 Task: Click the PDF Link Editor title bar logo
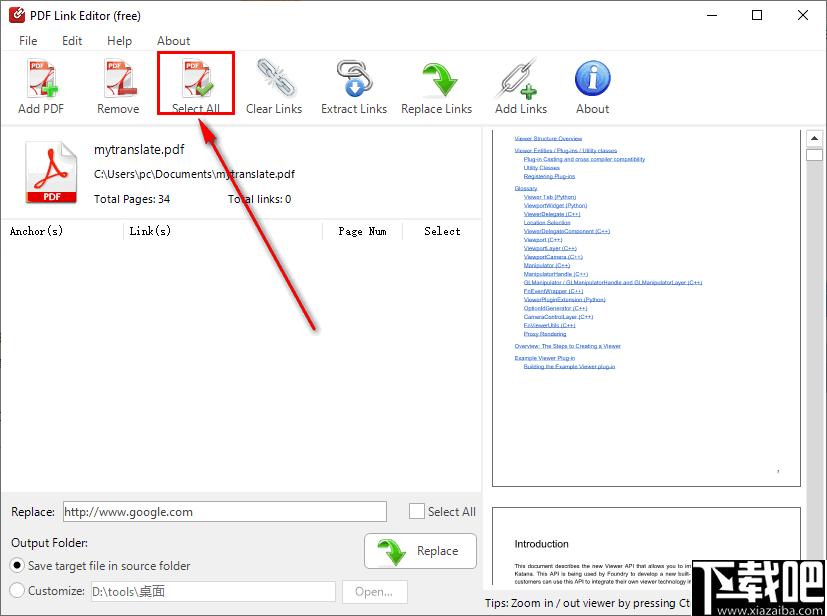tap(17, 15)
